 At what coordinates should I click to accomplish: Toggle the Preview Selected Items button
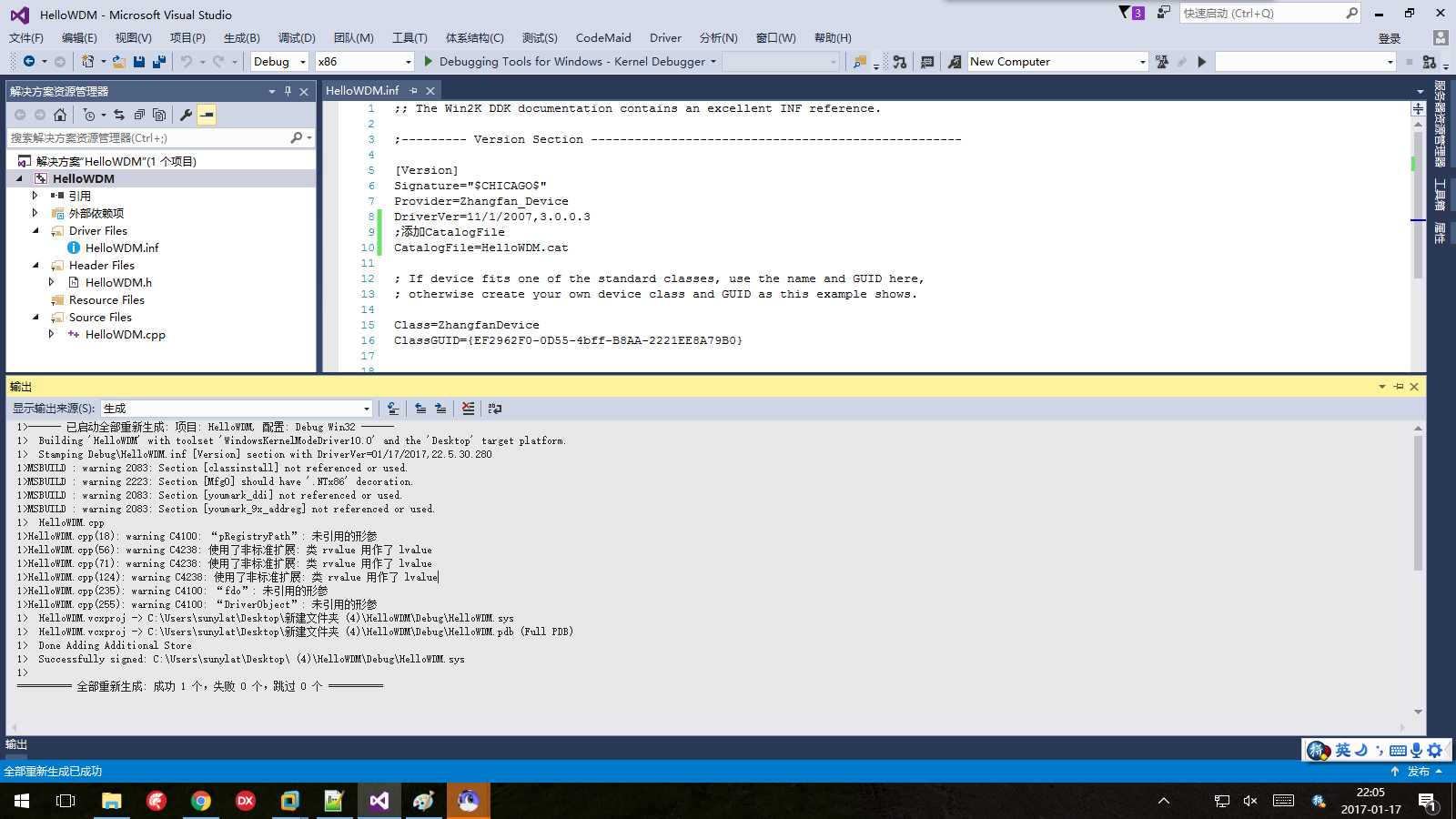pos(207,115)
